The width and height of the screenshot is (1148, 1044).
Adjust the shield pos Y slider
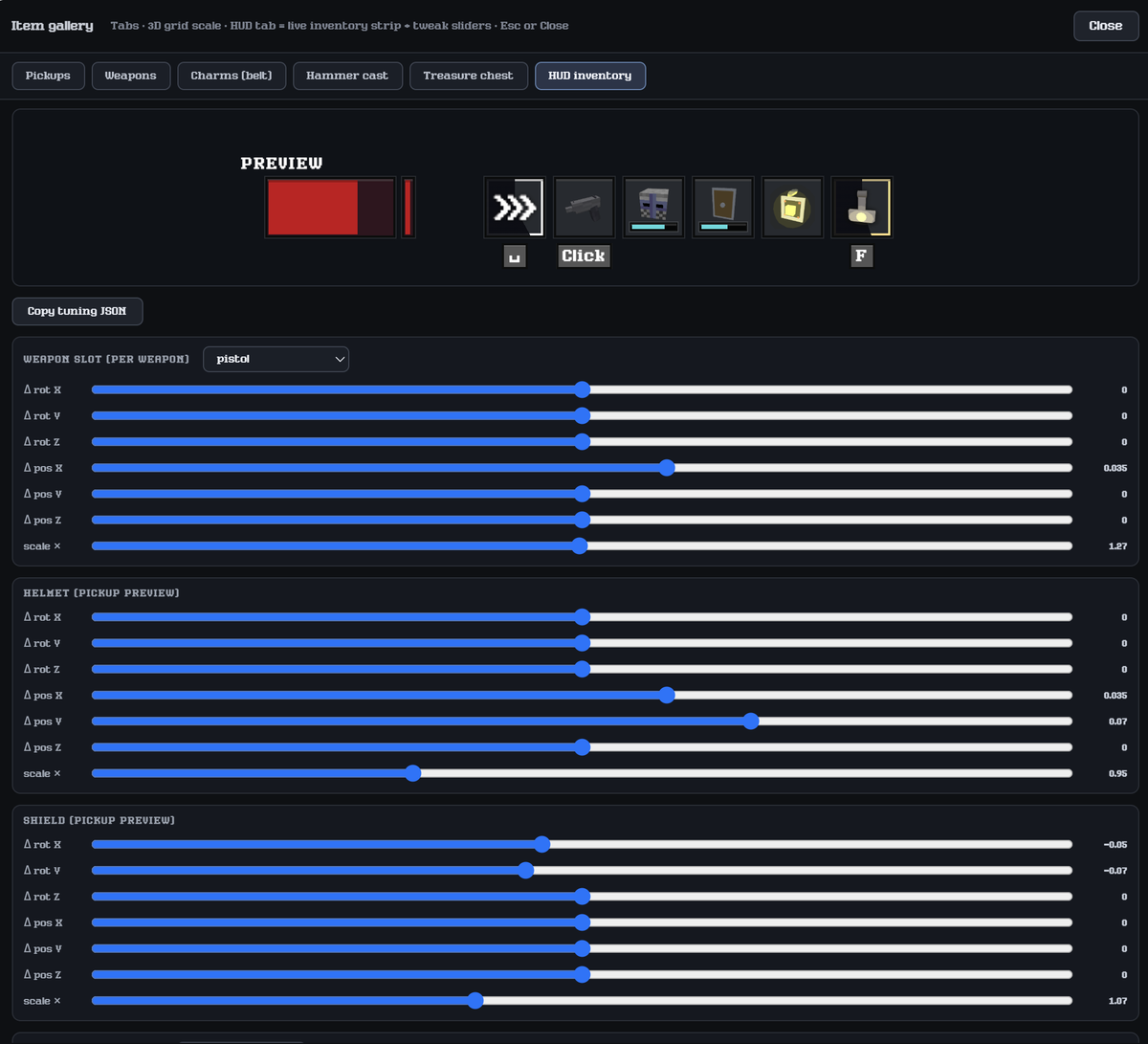point(582,948)
